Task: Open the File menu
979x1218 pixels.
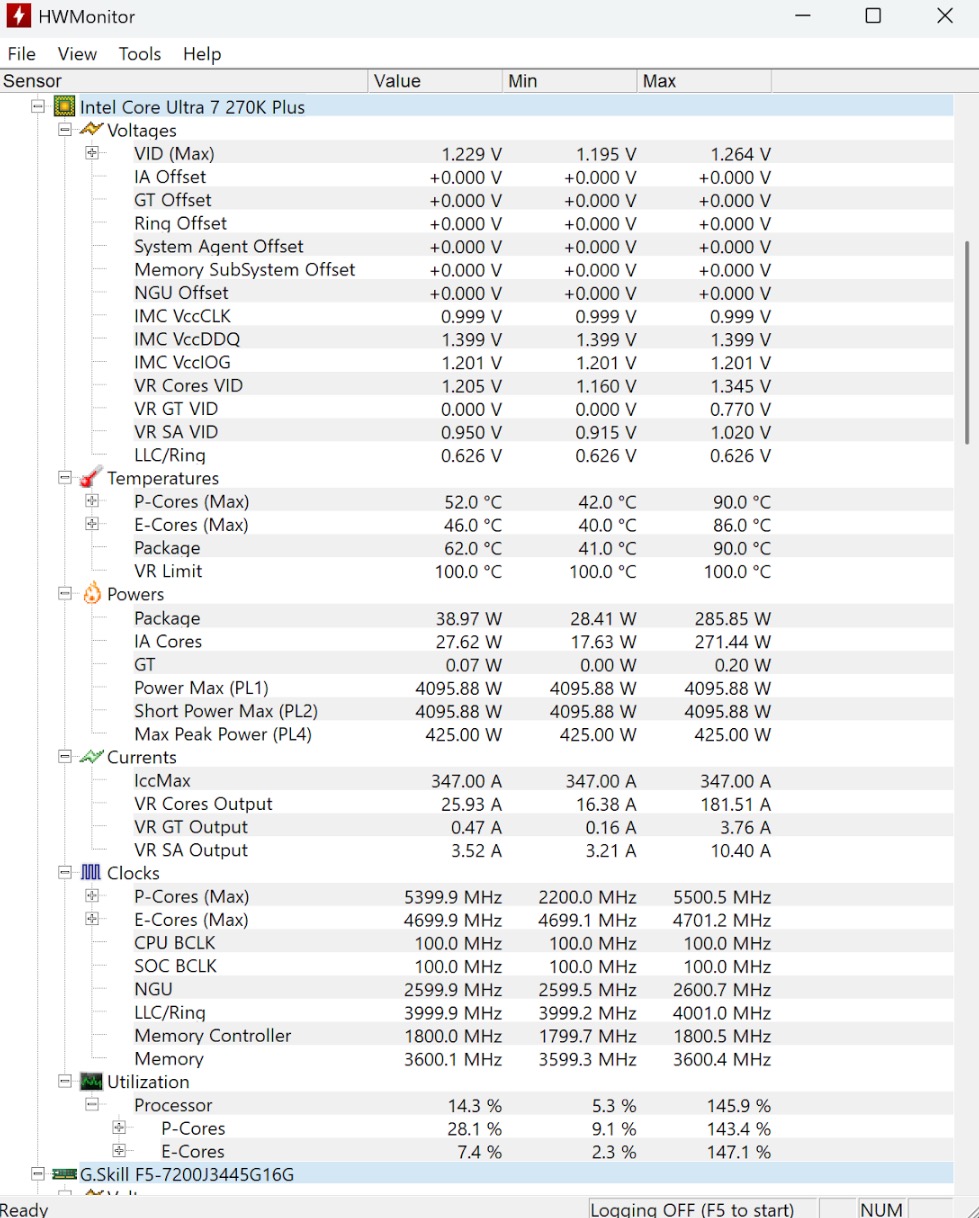Action: (21, 54)
